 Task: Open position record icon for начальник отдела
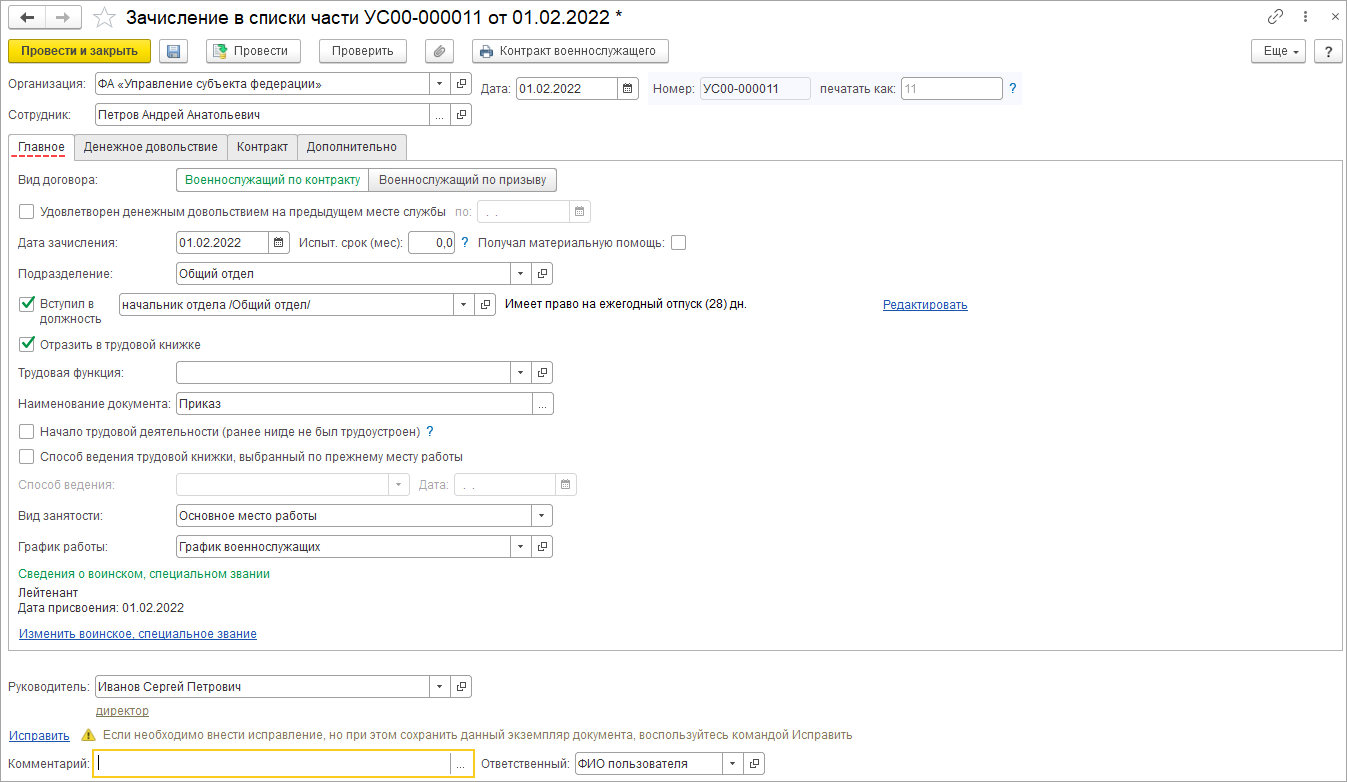click(x=485, y=304)
